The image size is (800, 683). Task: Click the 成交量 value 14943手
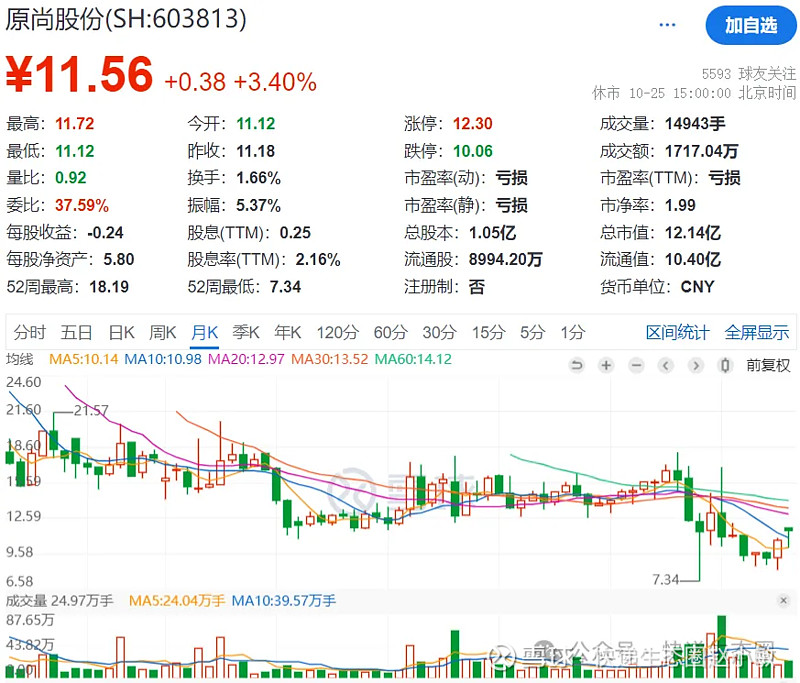[695, 123]
